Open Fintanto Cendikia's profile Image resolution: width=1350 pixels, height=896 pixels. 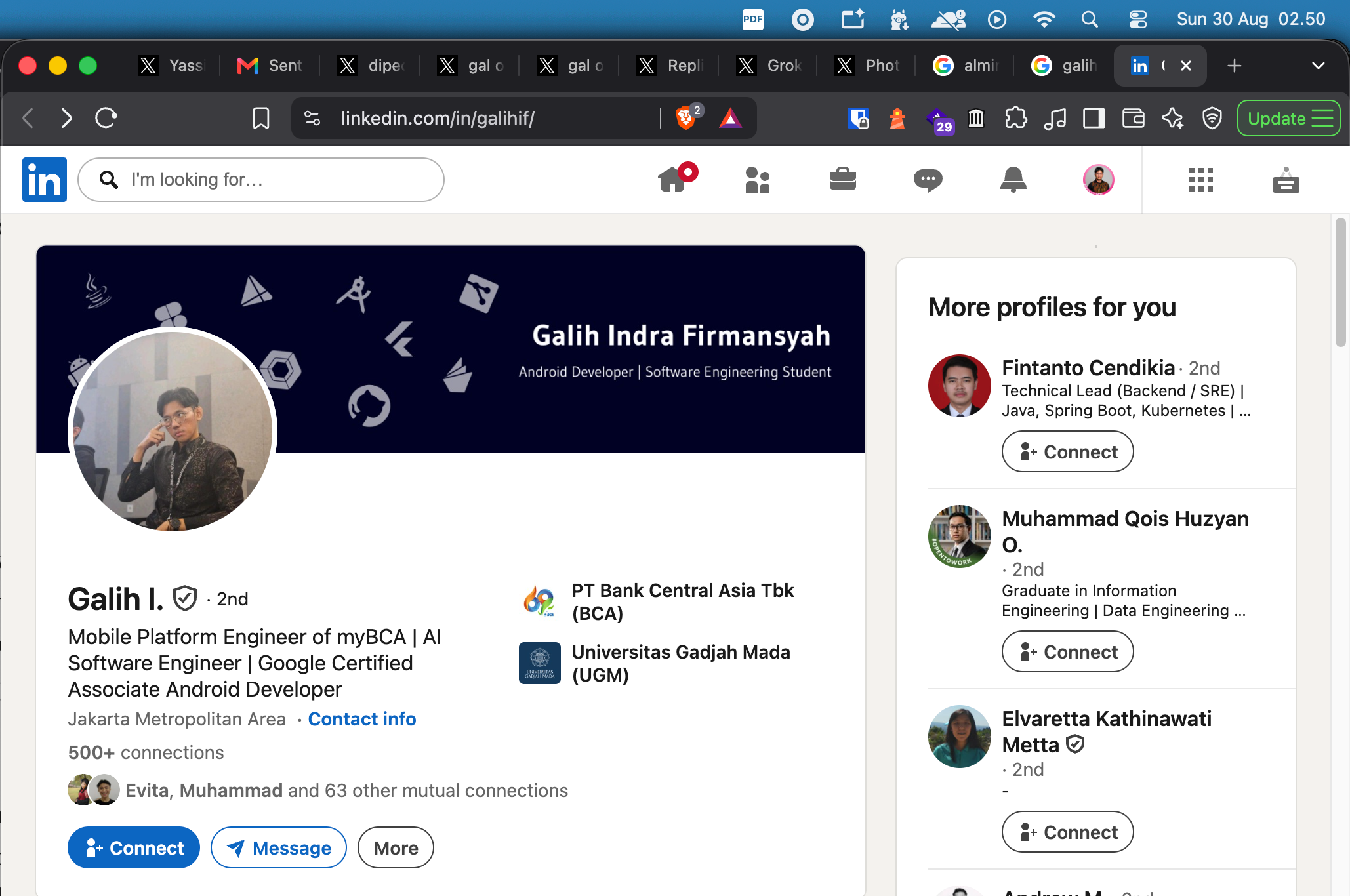(1088, 367)
